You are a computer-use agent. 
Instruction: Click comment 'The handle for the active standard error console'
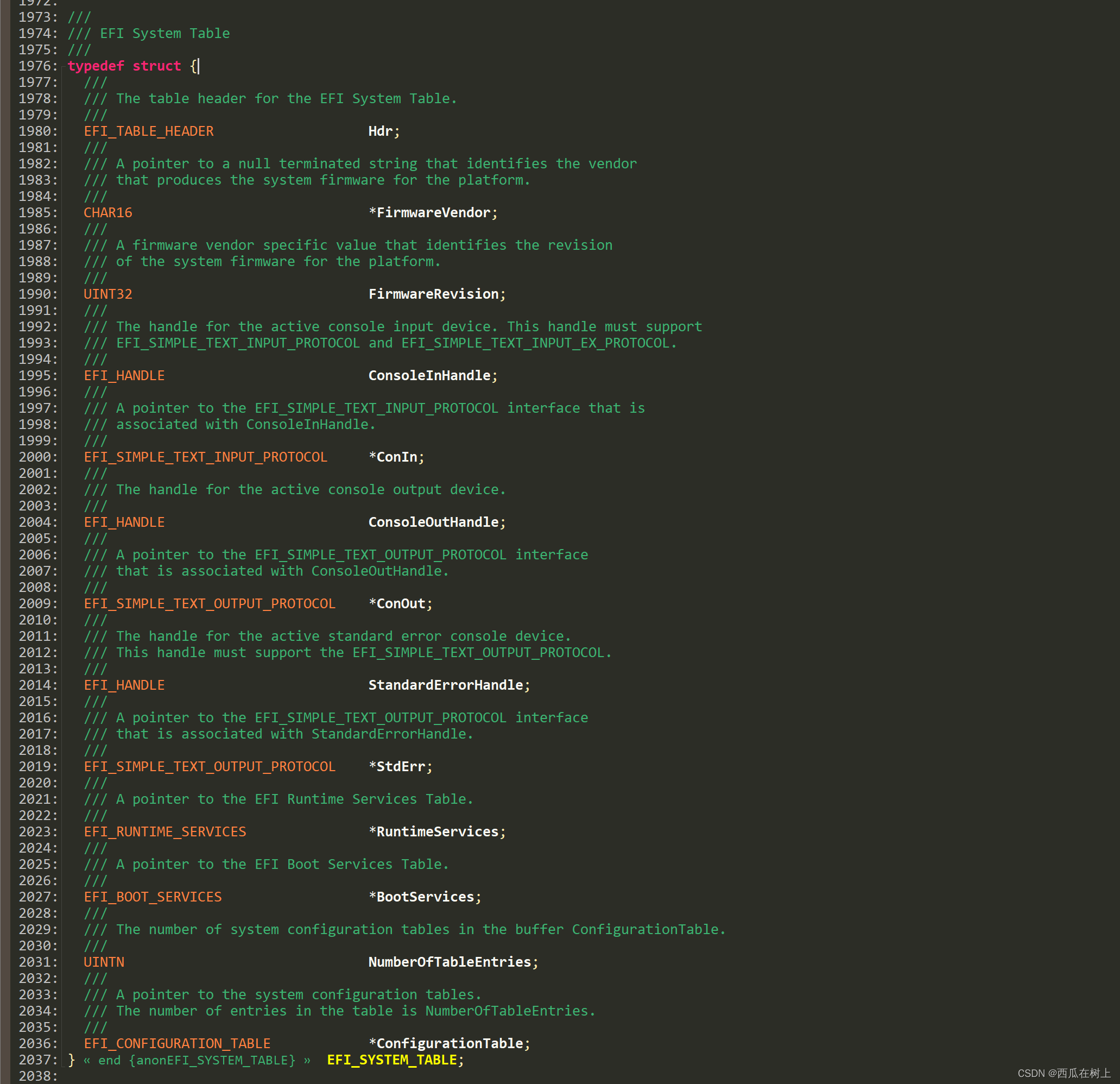click(311, 636)
